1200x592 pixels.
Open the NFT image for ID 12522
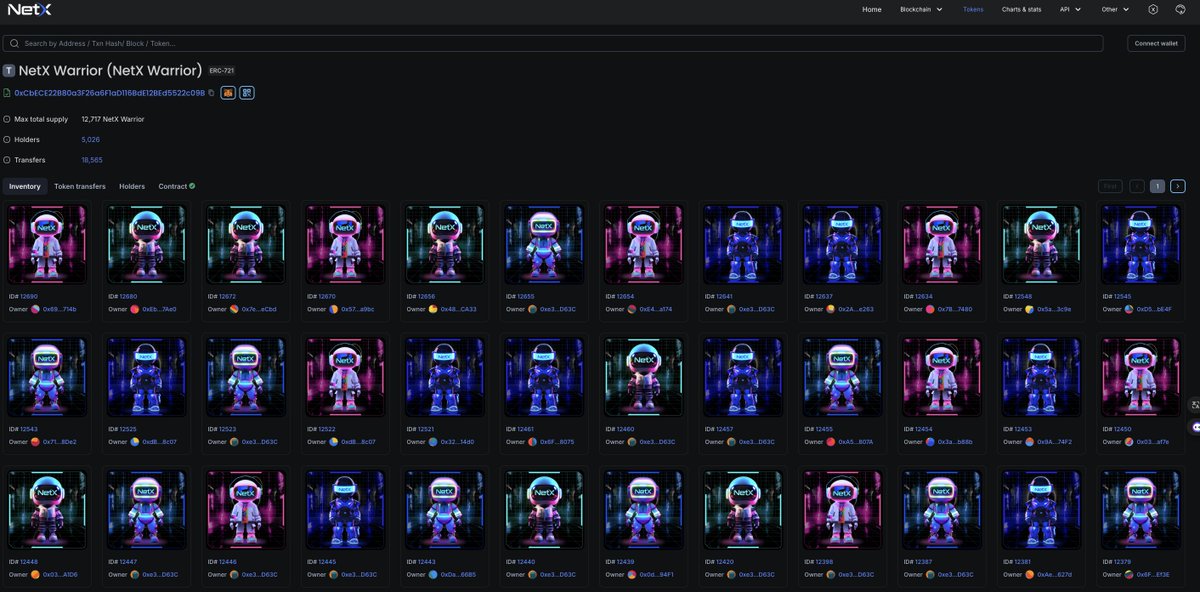345,377
